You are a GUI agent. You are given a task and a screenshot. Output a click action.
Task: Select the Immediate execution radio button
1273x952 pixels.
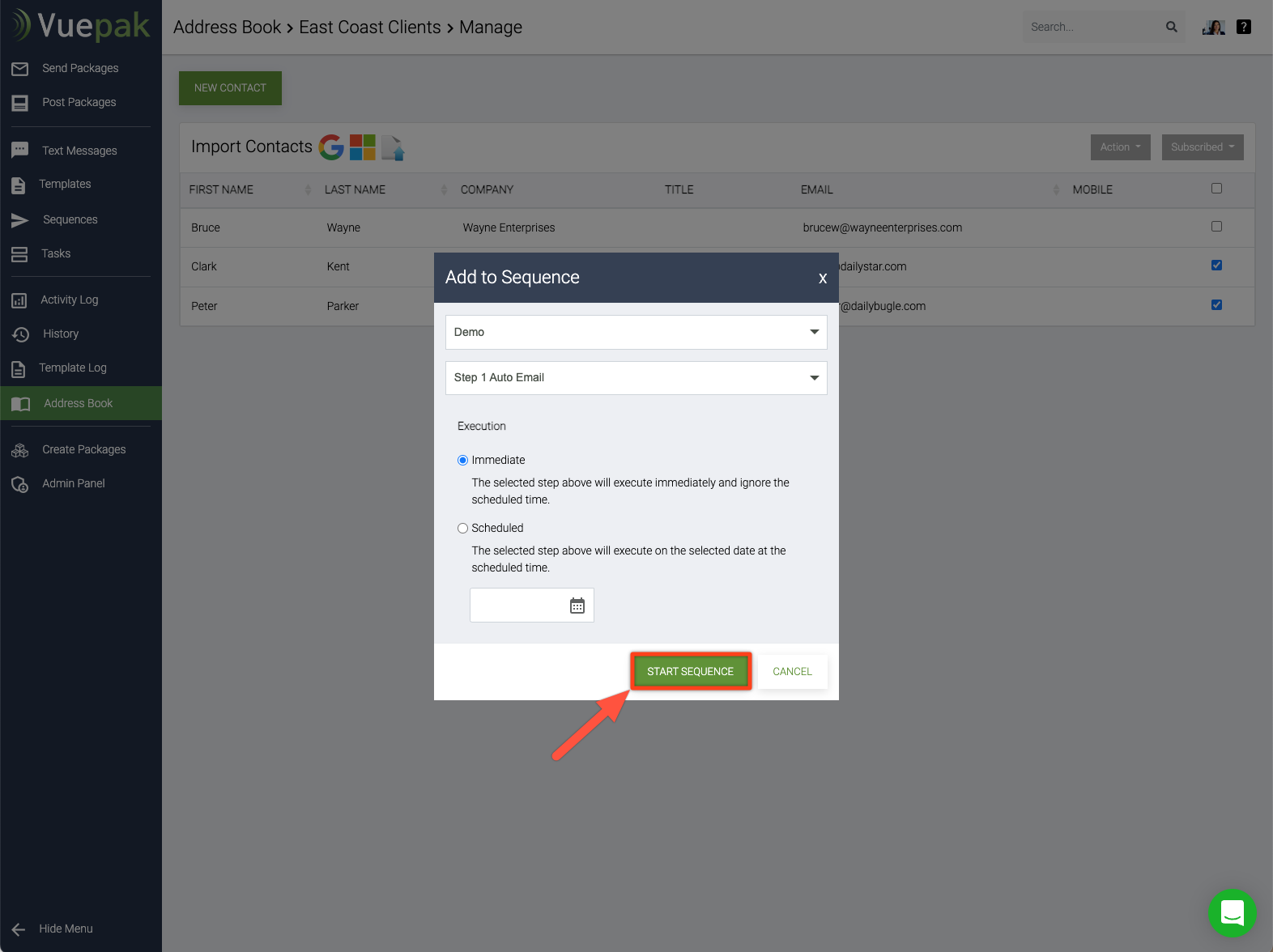pyautogui.click(x=463, y=460)
